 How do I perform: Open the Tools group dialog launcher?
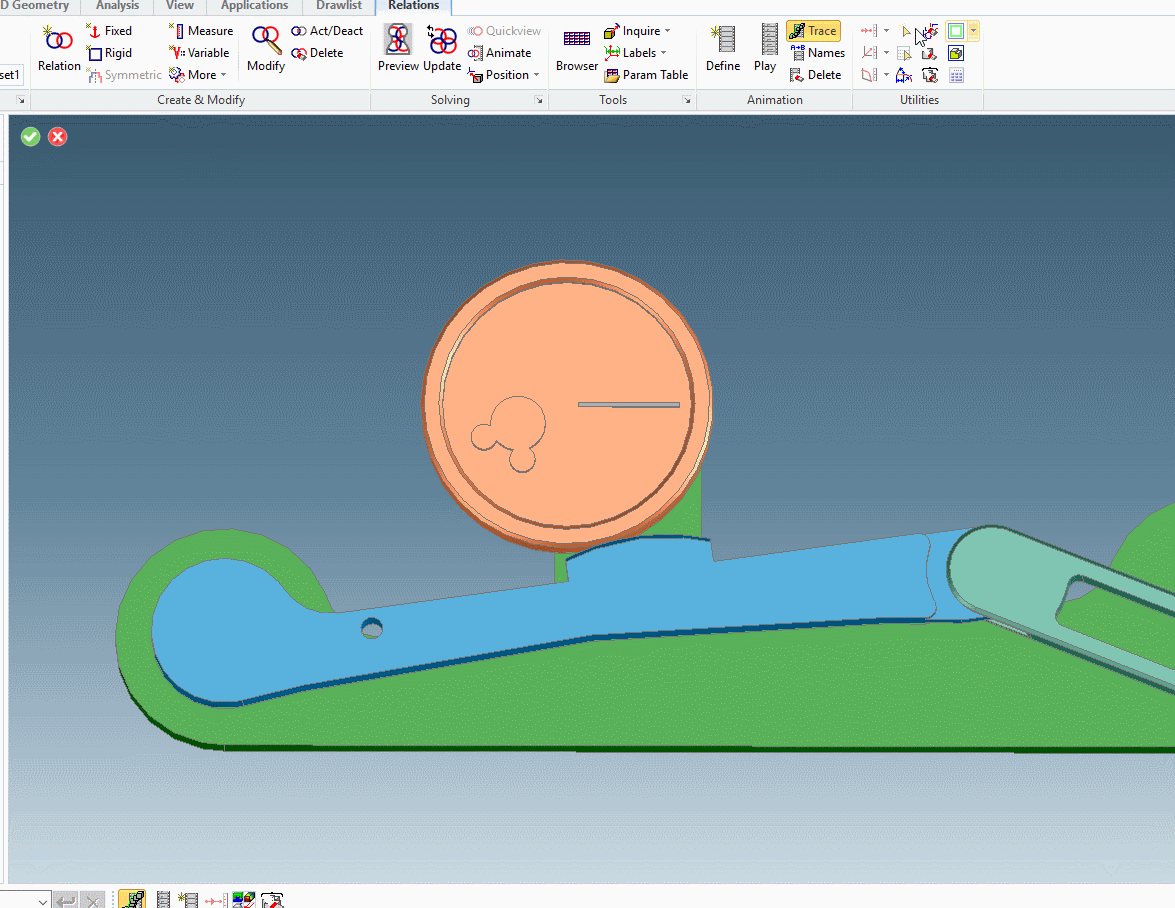686,100
